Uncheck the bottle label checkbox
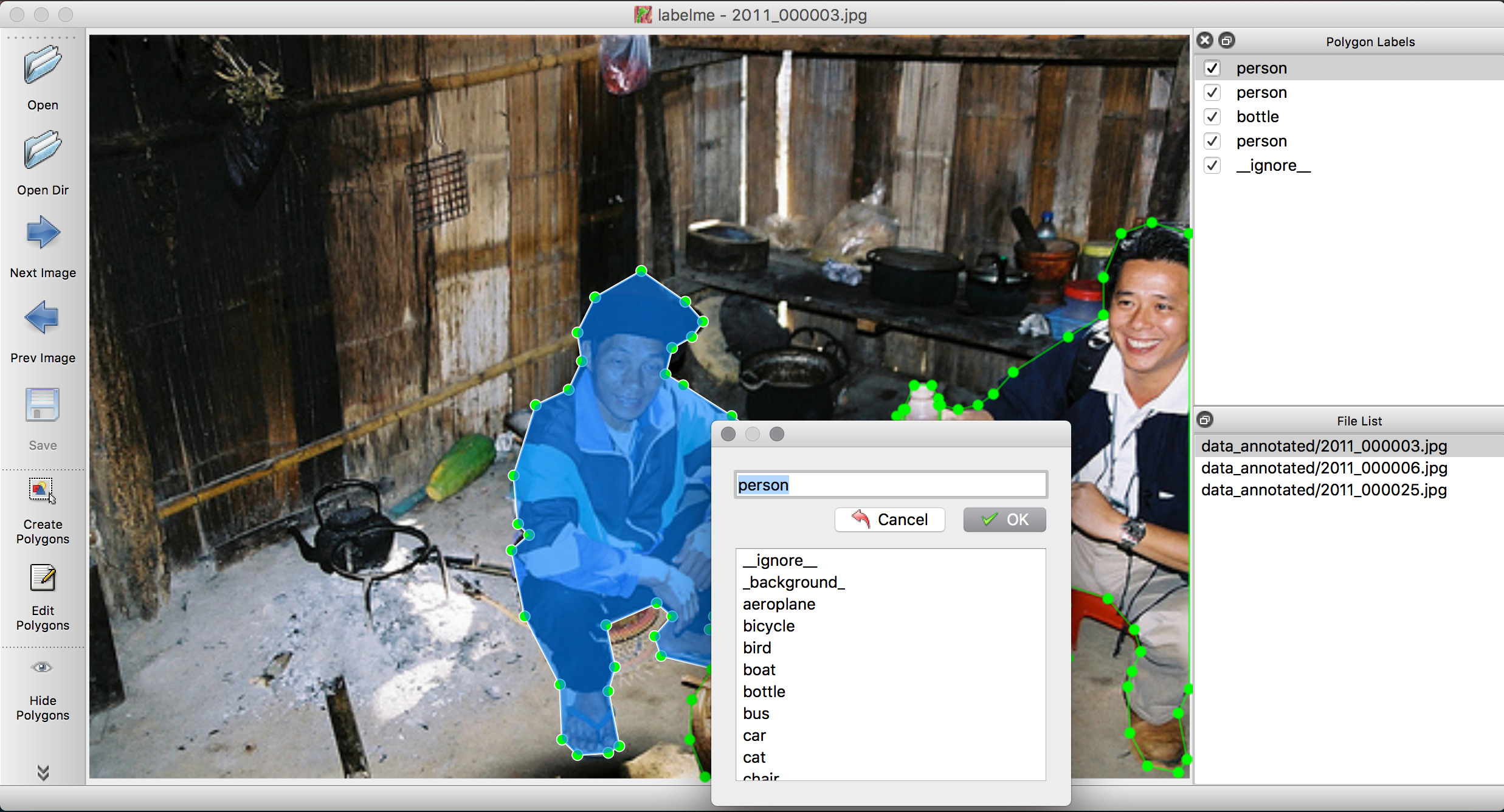The width and height of the screenshot is (1504, 812). point(1212,117)
